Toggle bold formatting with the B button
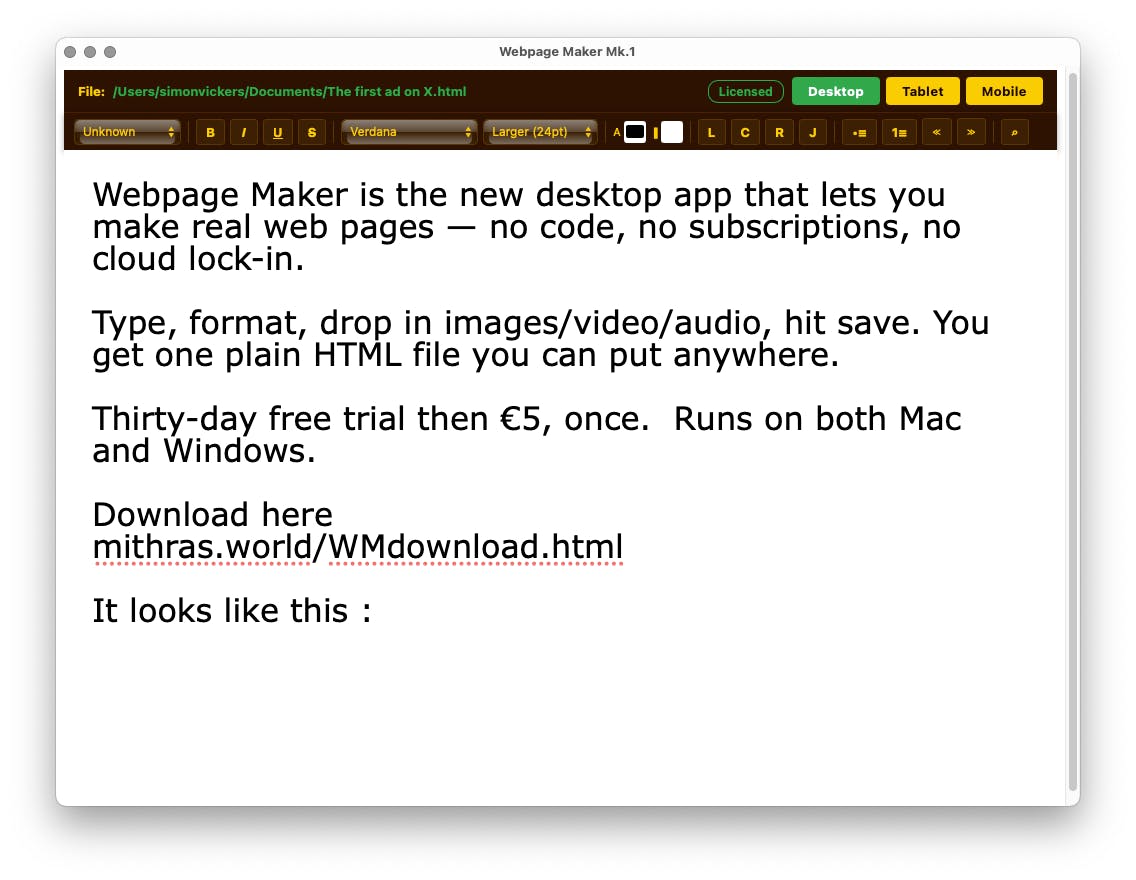This screenshot has width=1136, height=880. tap(210, 133)
